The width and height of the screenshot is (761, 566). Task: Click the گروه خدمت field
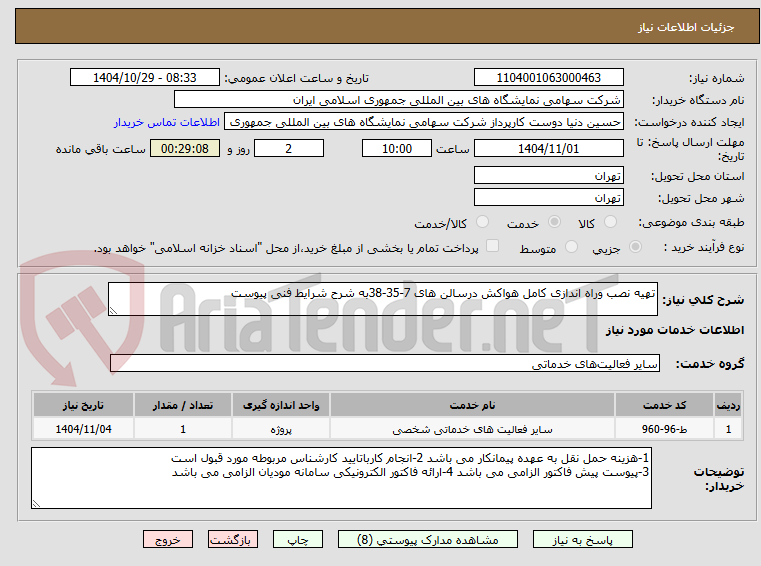click(385, 364)
